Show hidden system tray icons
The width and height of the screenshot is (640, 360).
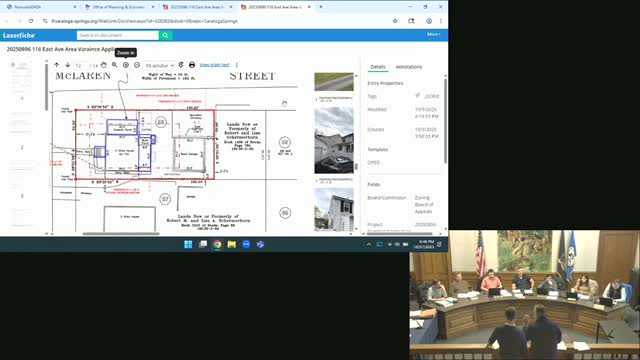pyautogui.click(x=369, y=244)
